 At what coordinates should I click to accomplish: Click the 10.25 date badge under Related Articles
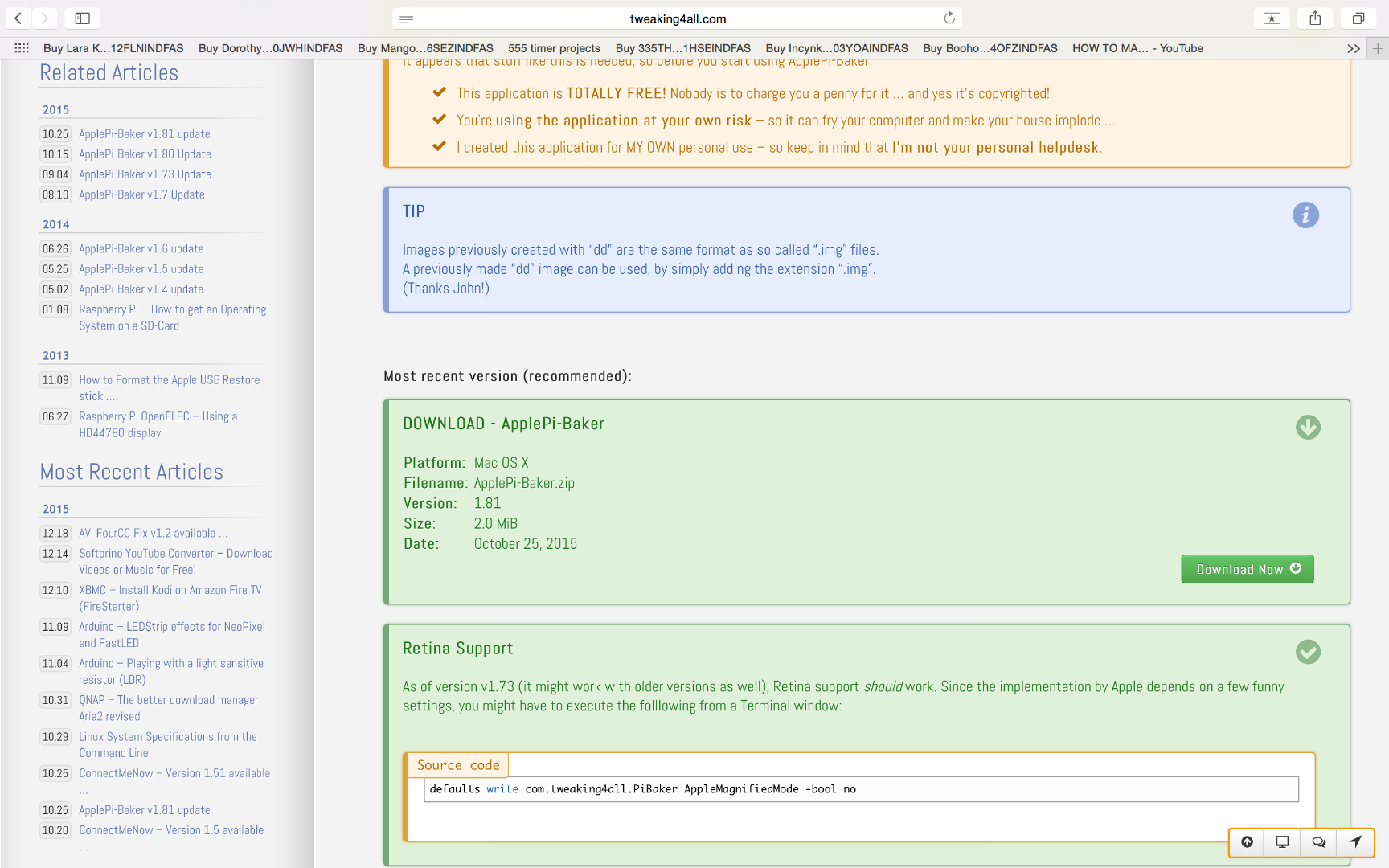(x=55, y=134)
